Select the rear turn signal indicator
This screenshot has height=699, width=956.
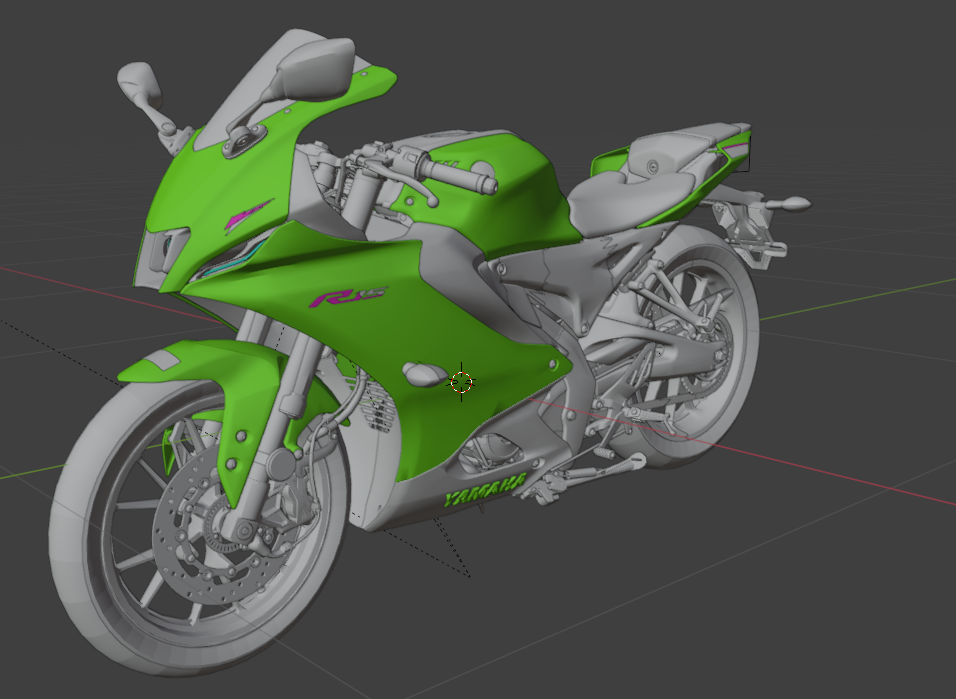point(790,204)
